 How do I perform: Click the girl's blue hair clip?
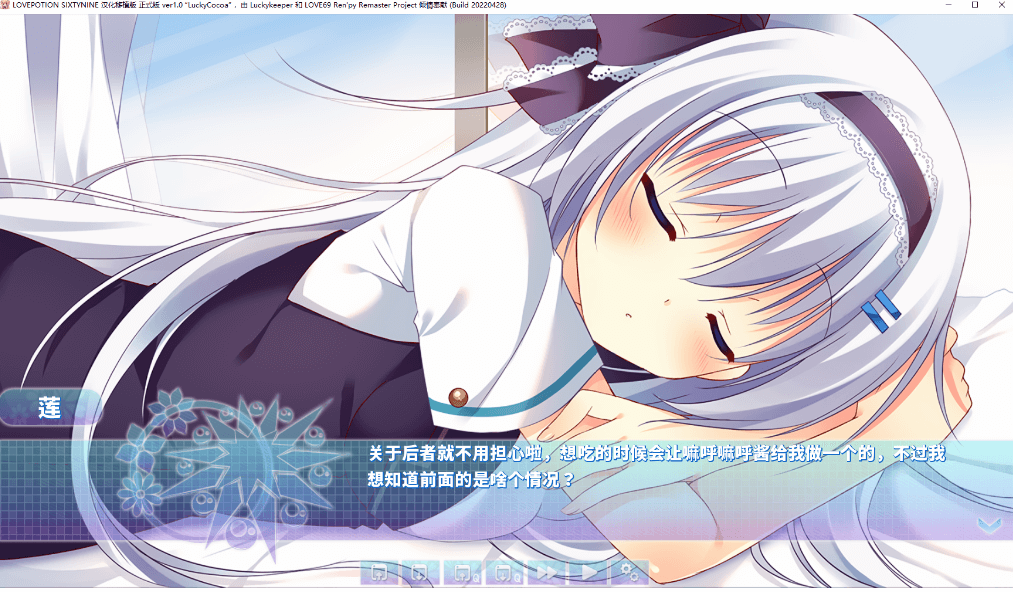click(x=881, y=310)
